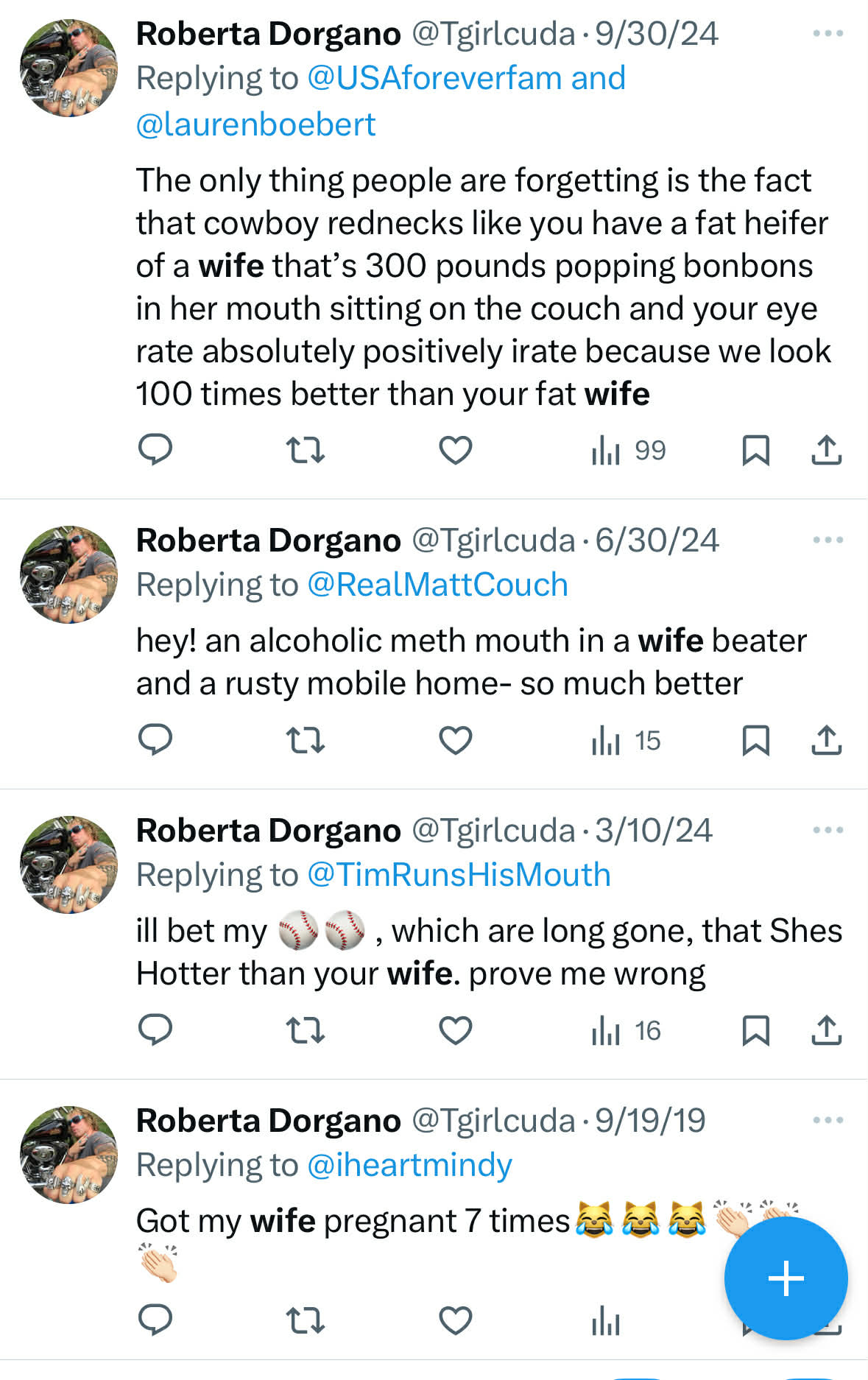The height and width of the screenshot is (1380, 868).
Task: Open @RealMattCouch profile link
Action: [437, 585]
